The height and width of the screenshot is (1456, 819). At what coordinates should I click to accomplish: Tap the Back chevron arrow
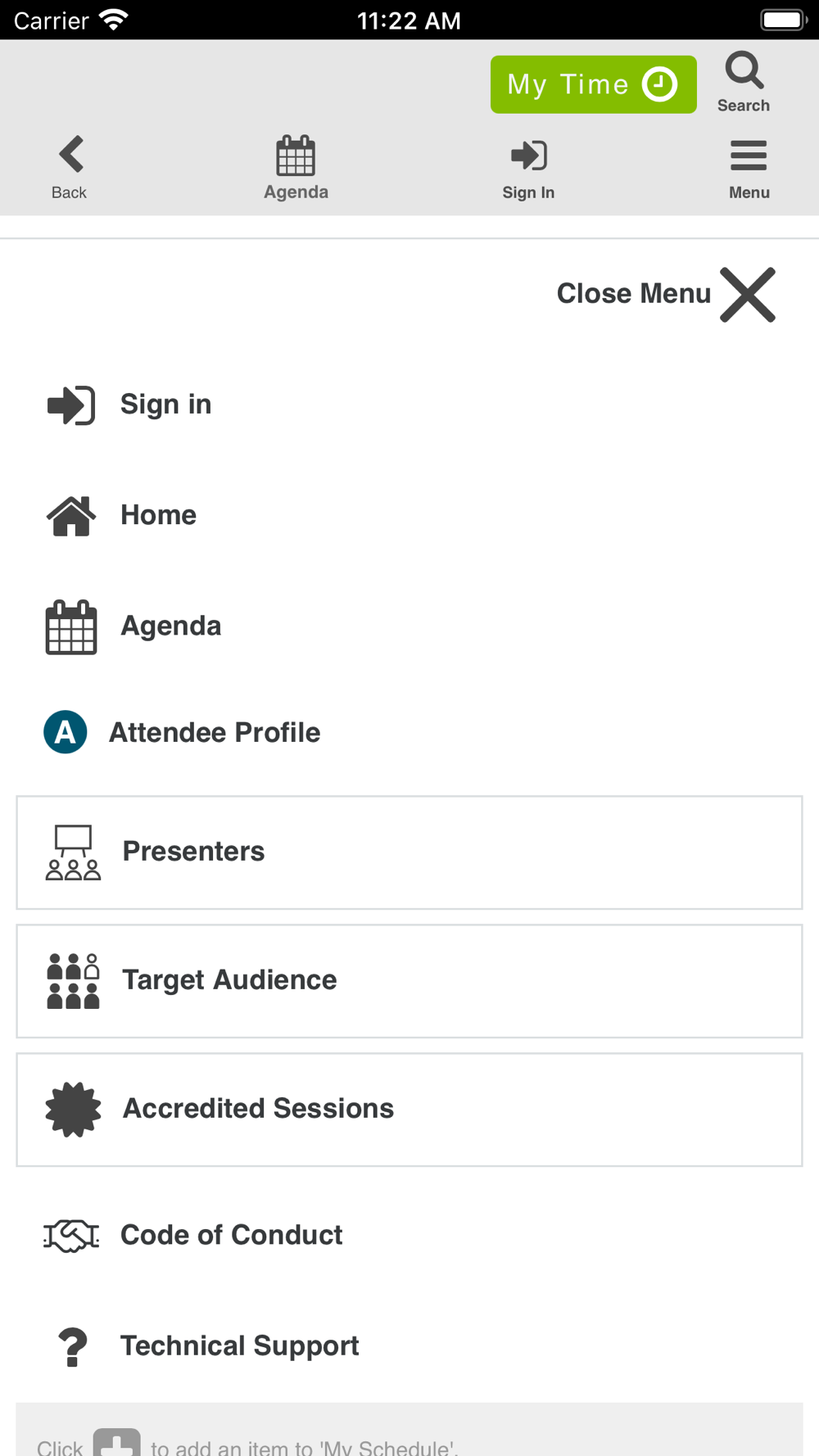[71, 154]
